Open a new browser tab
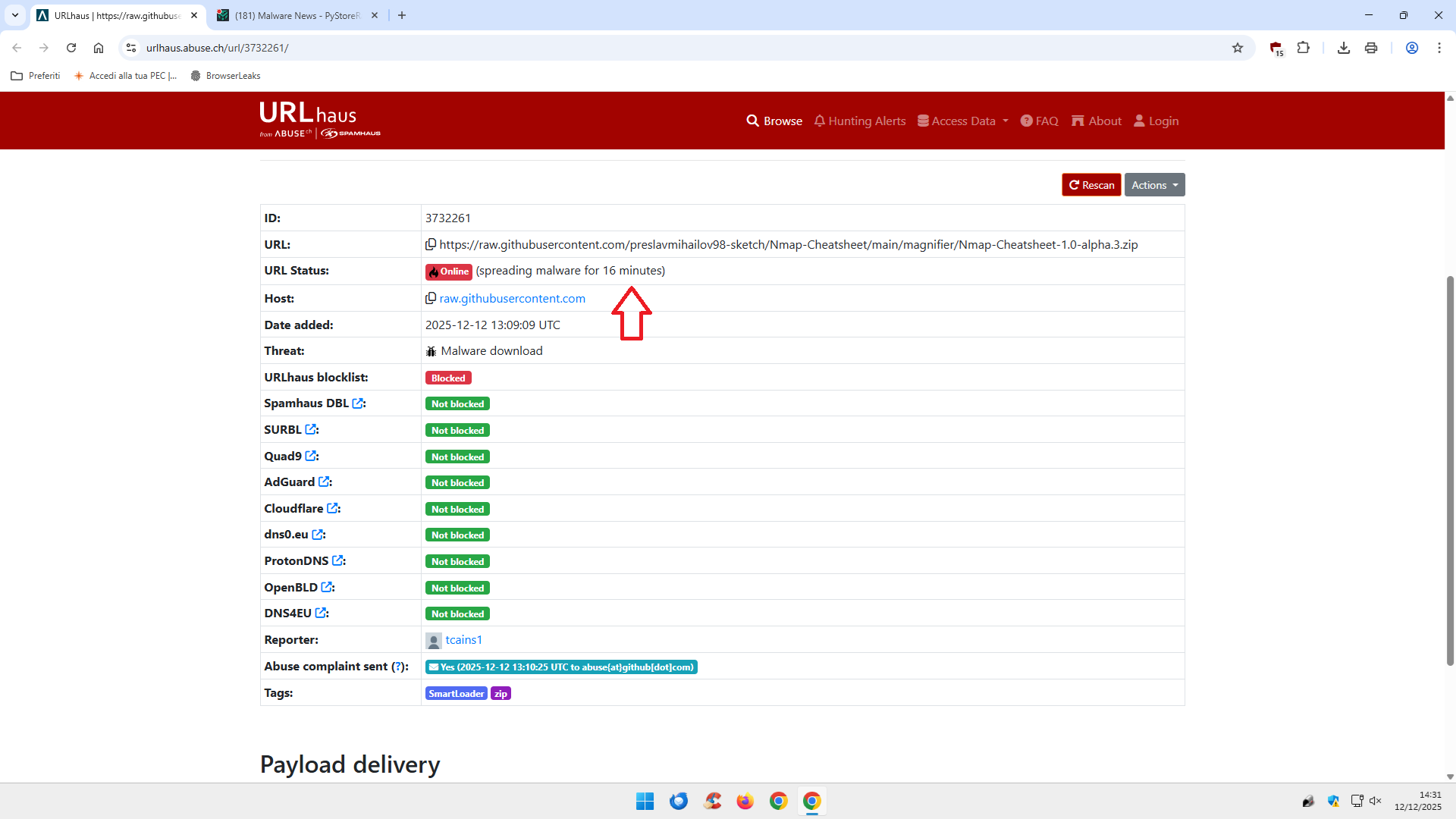This screenshot has height=819, width=1456. [x=402, y=15]
